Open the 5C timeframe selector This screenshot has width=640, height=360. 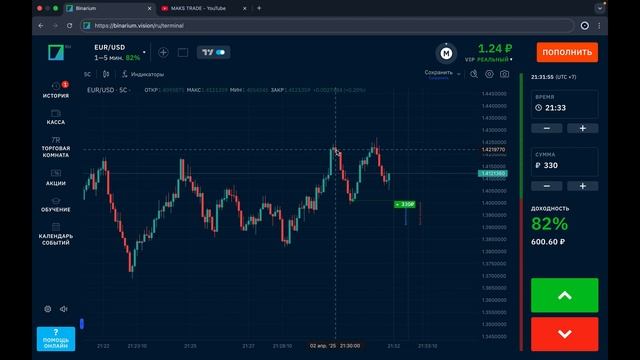87,74
